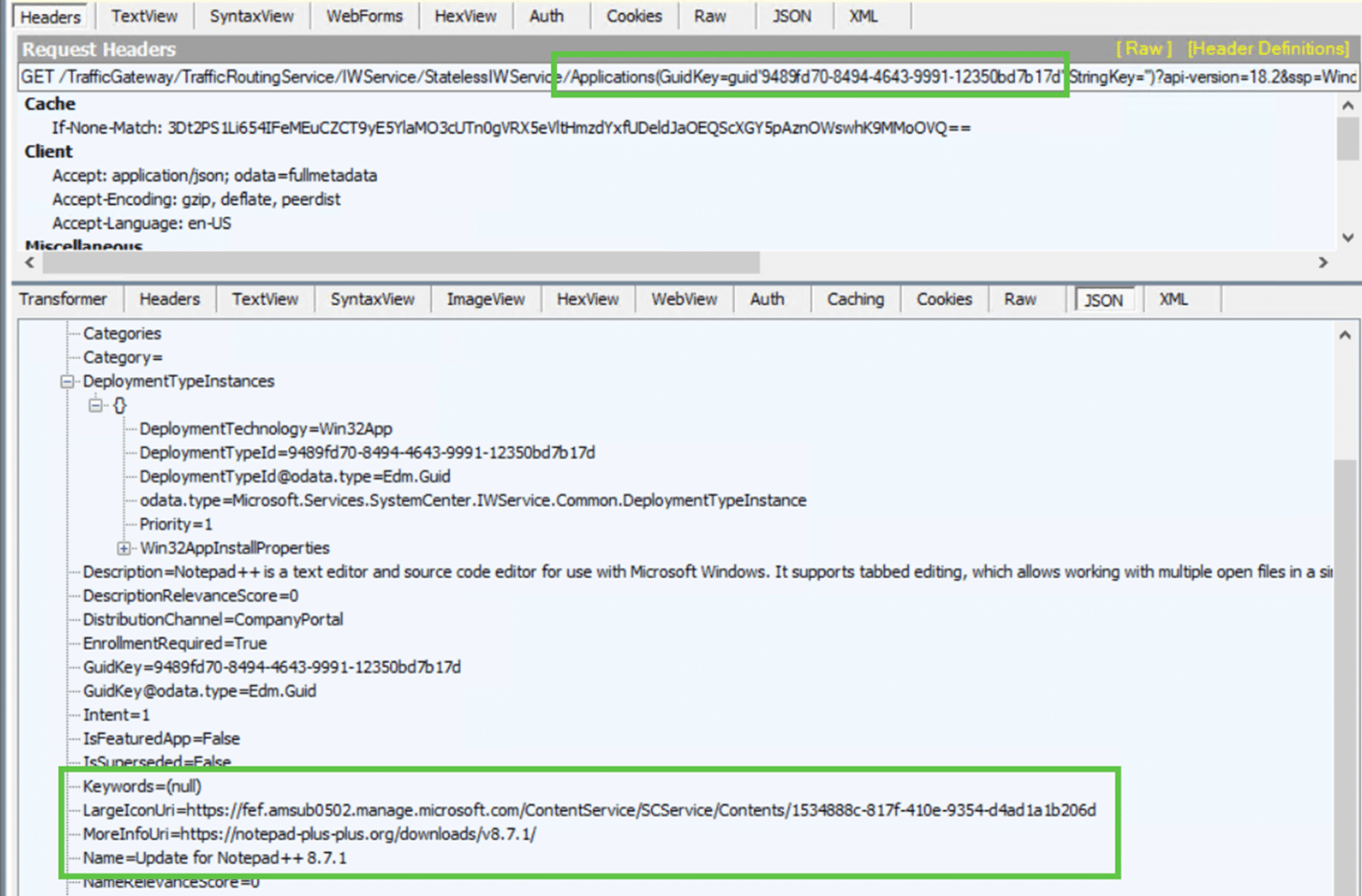Switch to the XML request tab
1362x896 pixels.
862,15
